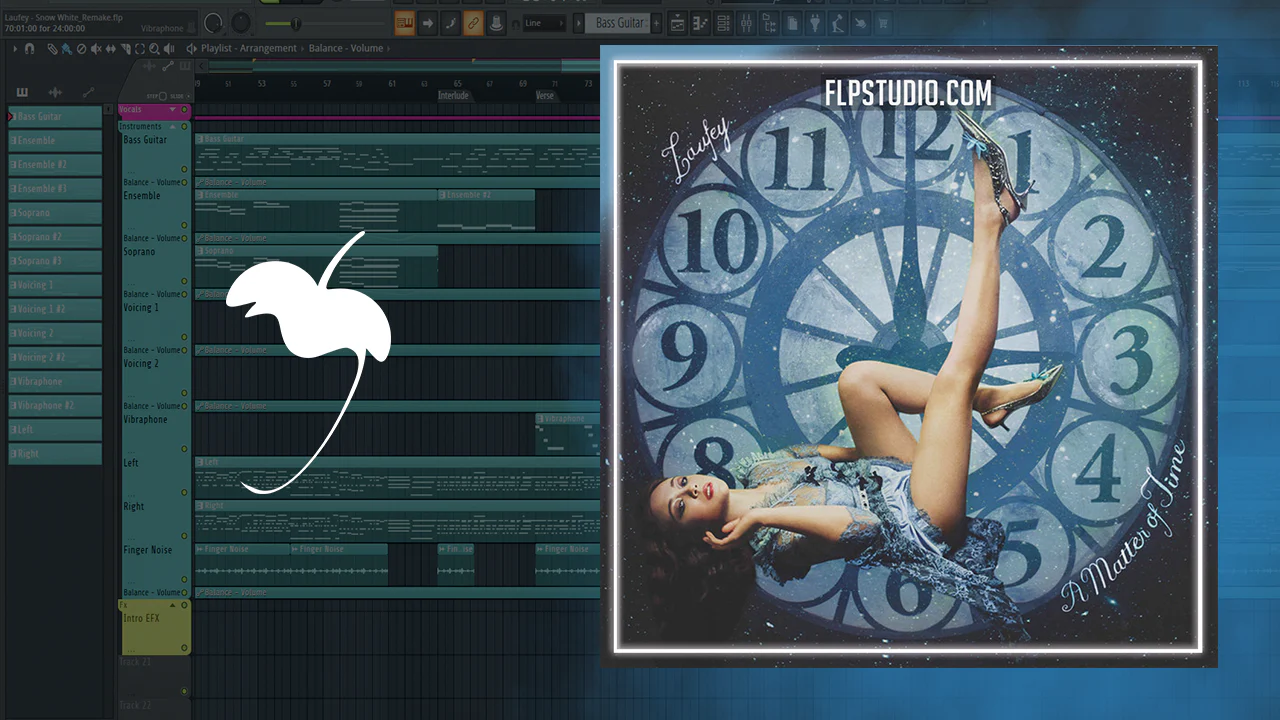Select the Draw pencil tool in playlist toolbar
This screenshot has width=1280, height=720.
click(x=51, y=48)
